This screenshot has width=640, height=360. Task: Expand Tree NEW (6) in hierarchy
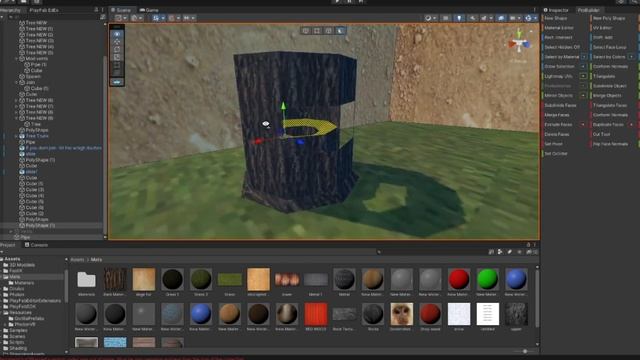(17, 100)
